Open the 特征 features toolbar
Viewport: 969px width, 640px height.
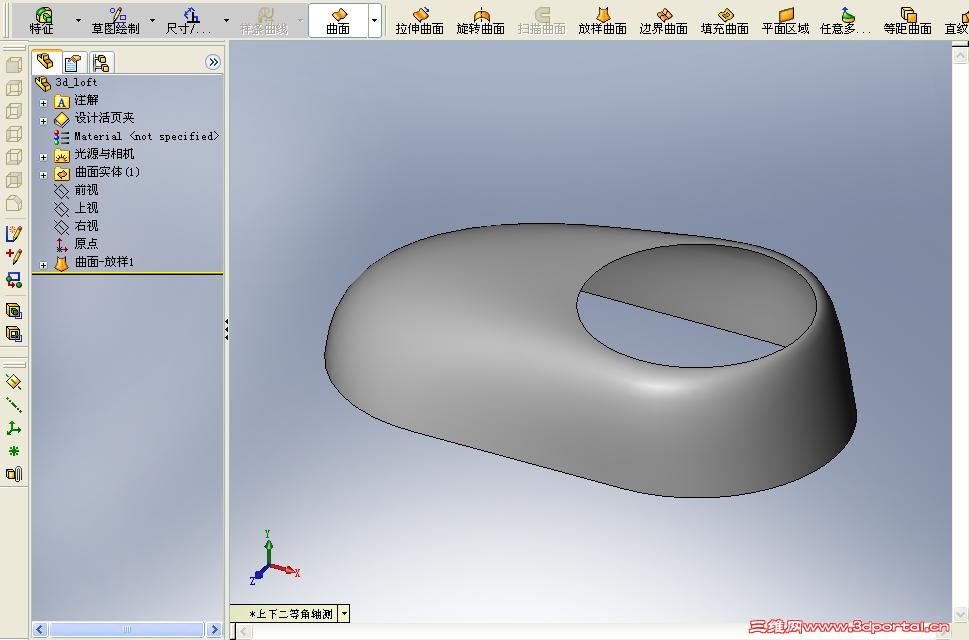click(x=43, y=20)
